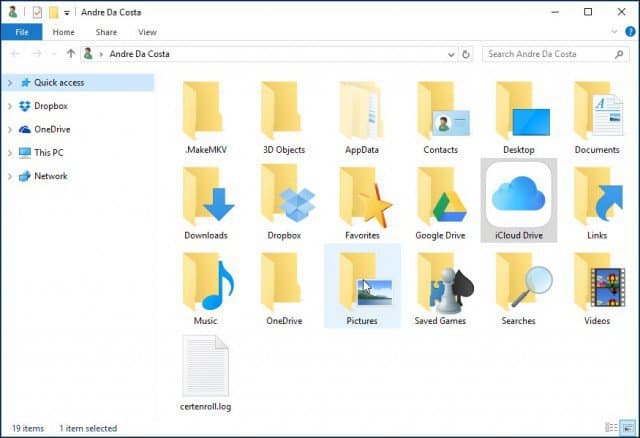
Task: Click the Help question mark icon
Action: tap(630, 31)
